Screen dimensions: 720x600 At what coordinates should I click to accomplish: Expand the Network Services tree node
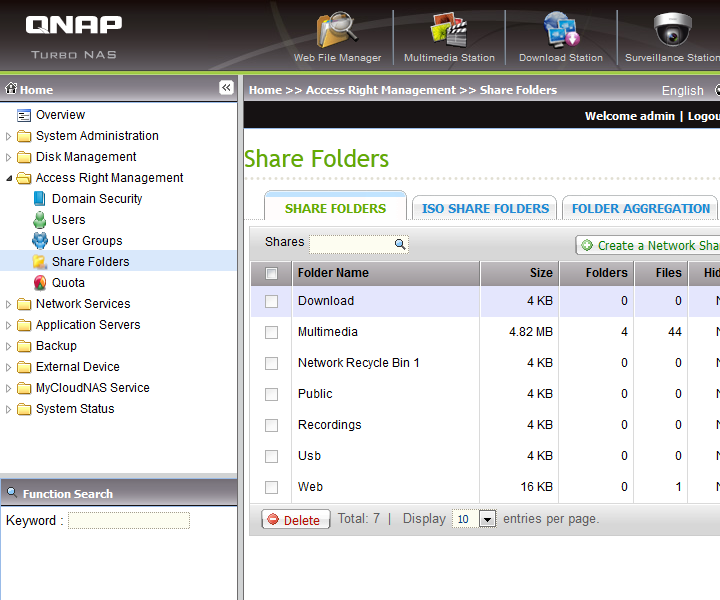tap(9, 304)
